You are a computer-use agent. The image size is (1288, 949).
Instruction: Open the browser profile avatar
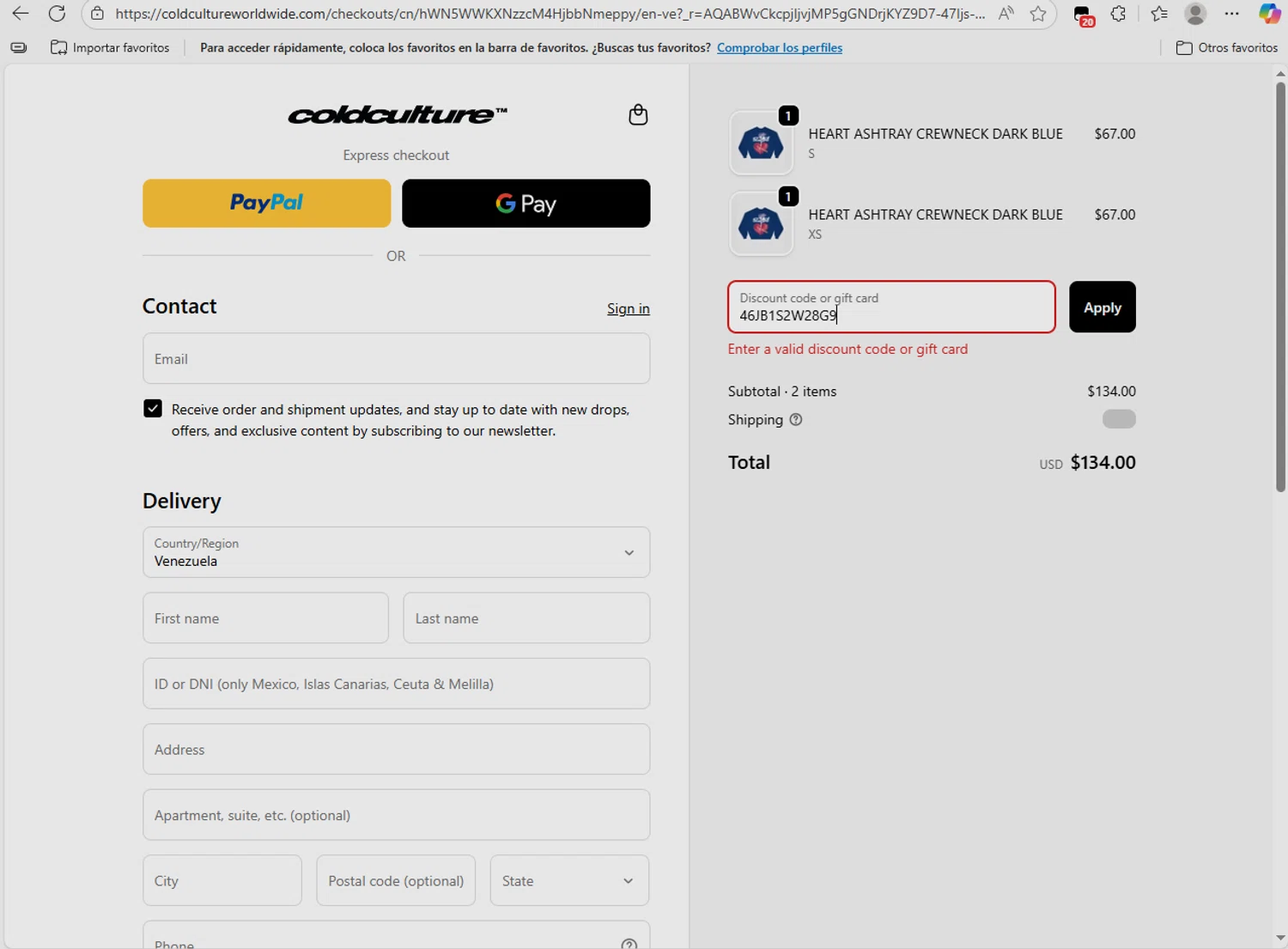pos(1195,14)
